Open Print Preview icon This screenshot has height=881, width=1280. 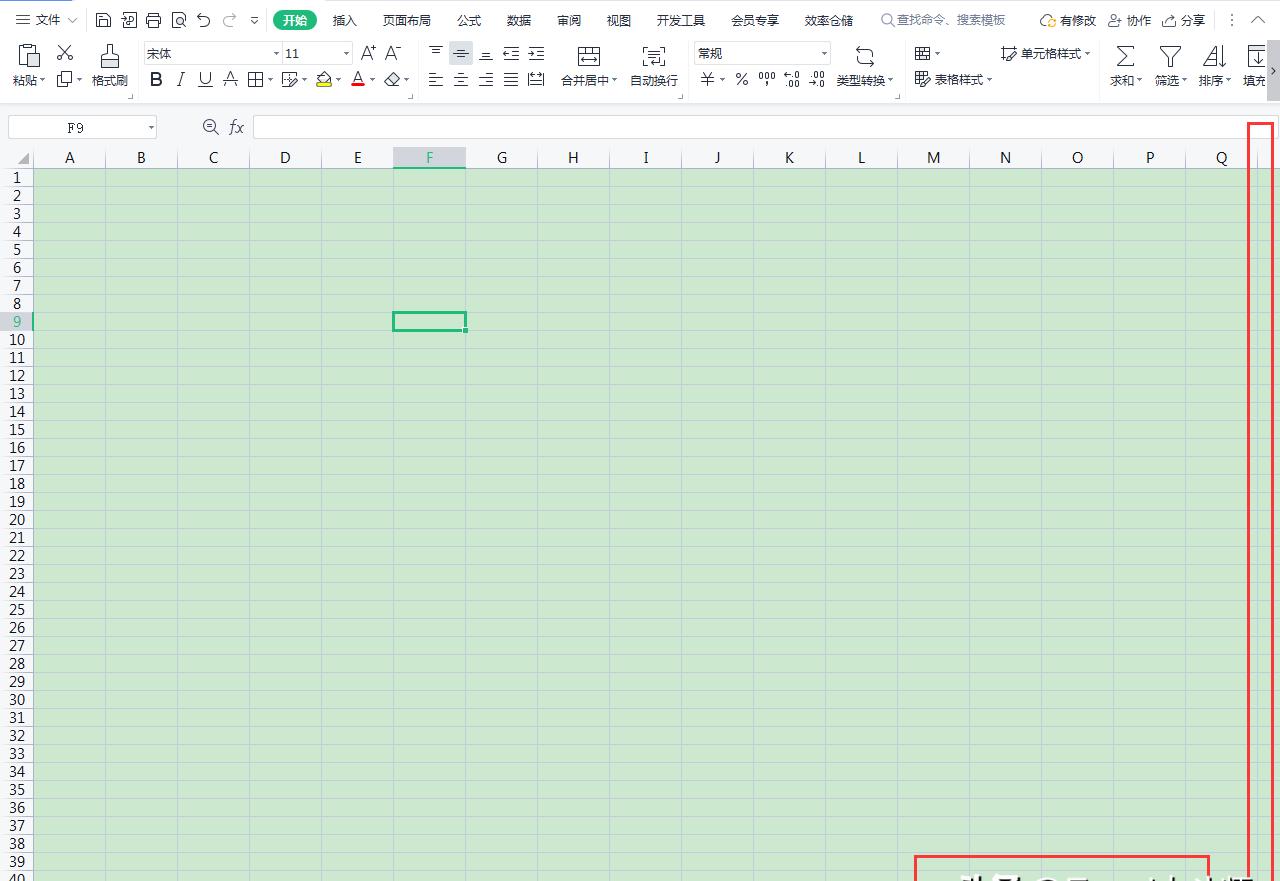[178, 20]
